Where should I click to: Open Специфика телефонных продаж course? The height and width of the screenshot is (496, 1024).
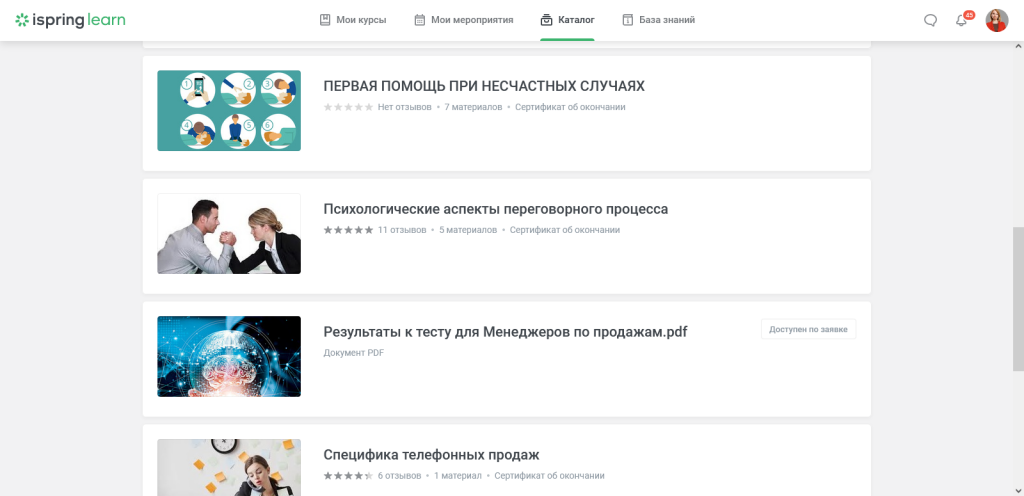click(431, 454)
